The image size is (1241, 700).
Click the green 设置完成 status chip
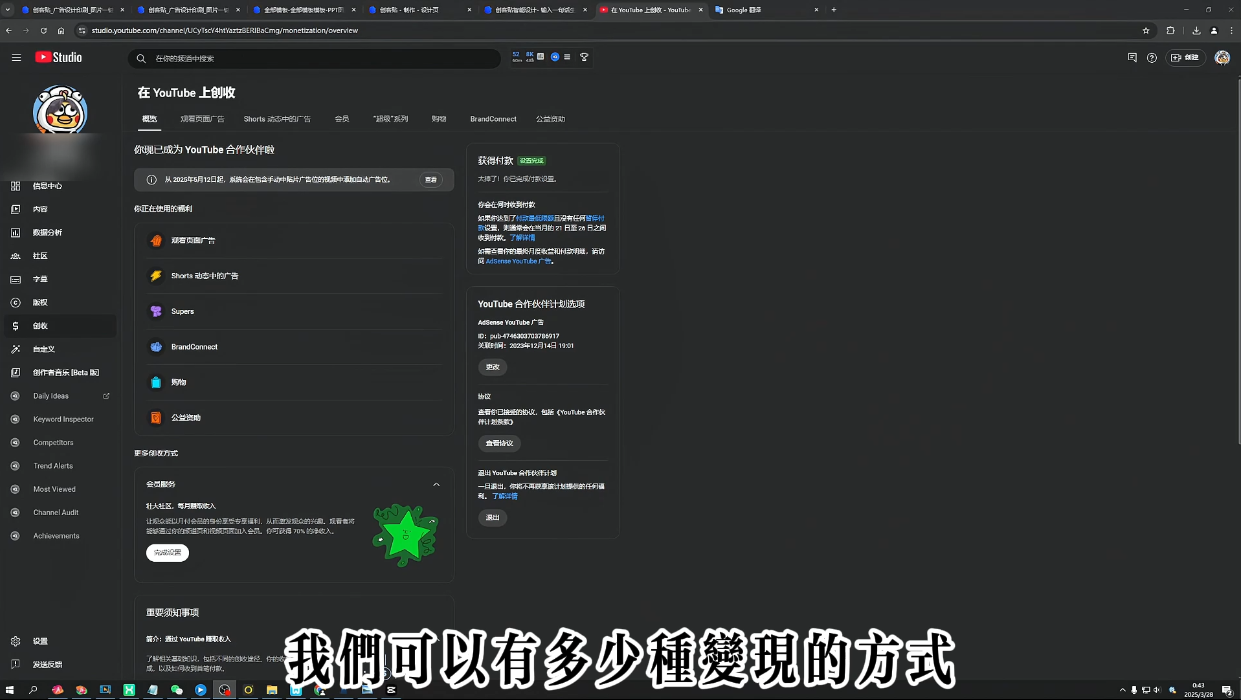click(531, 160)
